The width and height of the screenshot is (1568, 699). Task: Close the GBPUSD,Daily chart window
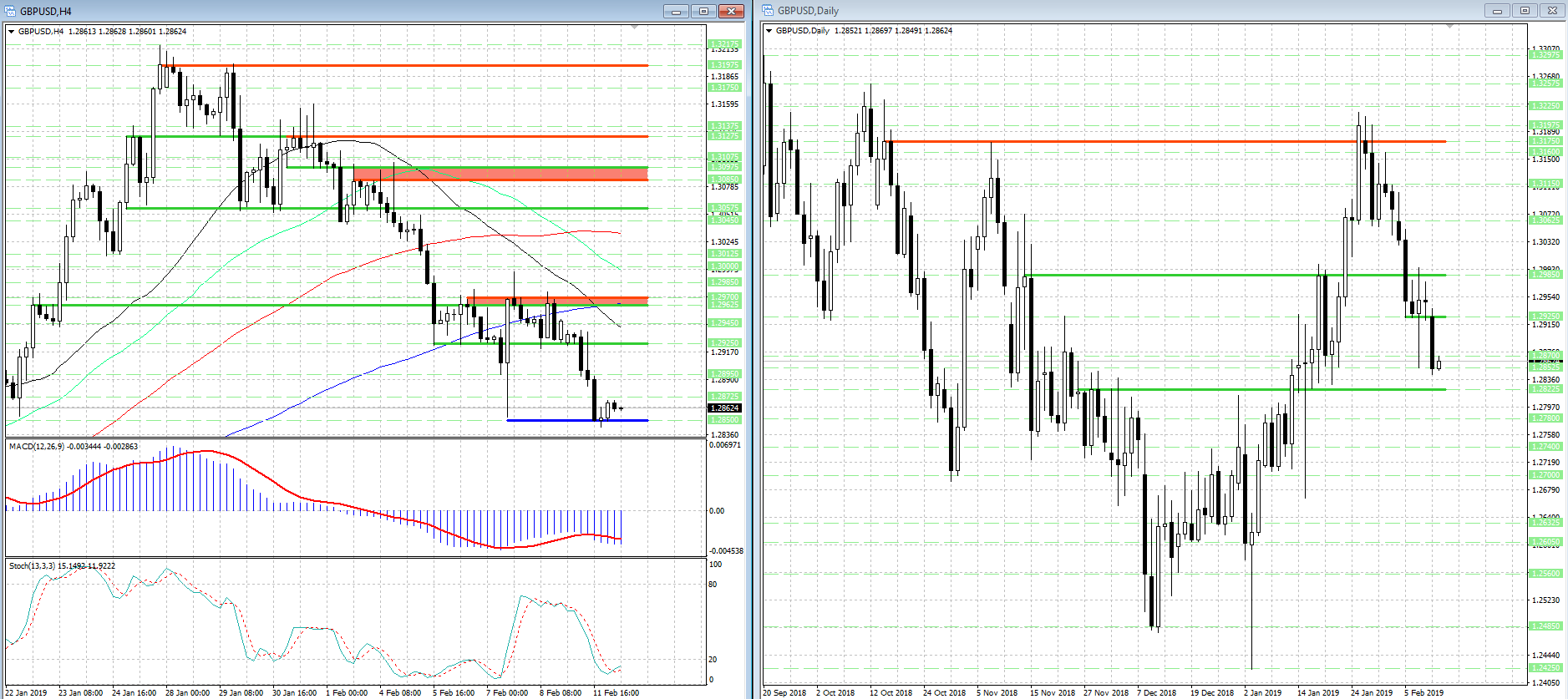pyautogui.click(x=1552, y=11)
